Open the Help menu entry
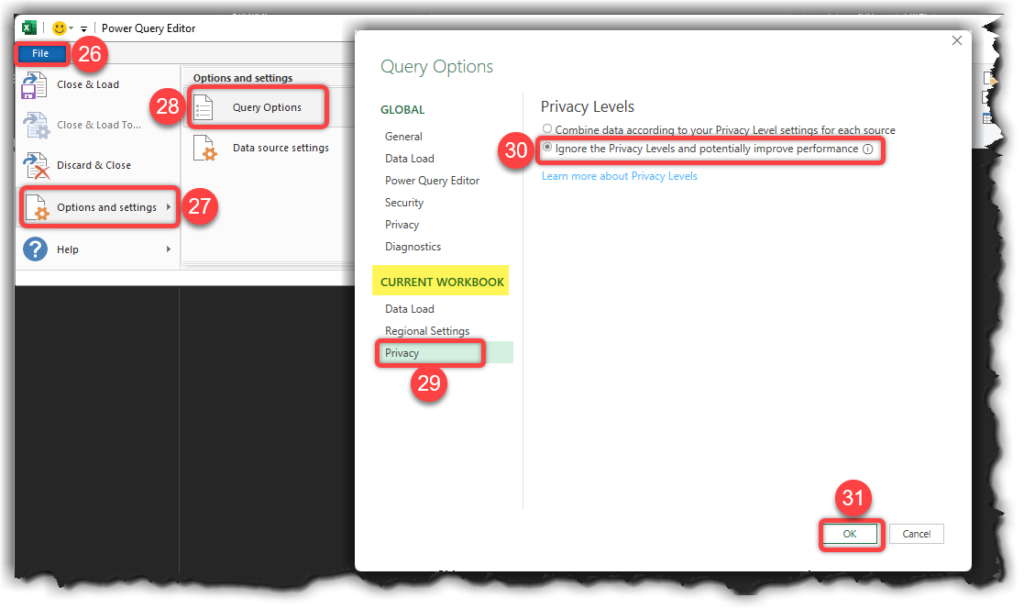The height and width of the screenshot is (609, 1024). point(67,249)
